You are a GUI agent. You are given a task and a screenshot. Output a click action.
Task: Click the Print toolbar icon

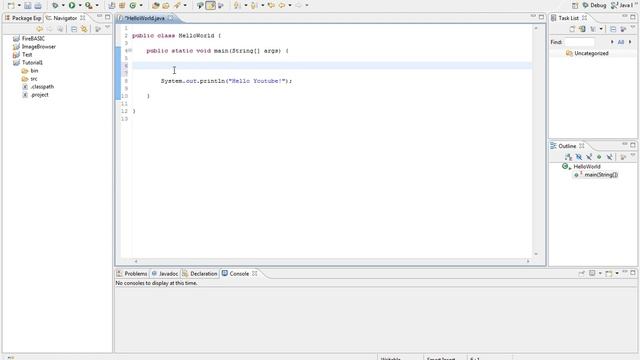pos(38,5)
